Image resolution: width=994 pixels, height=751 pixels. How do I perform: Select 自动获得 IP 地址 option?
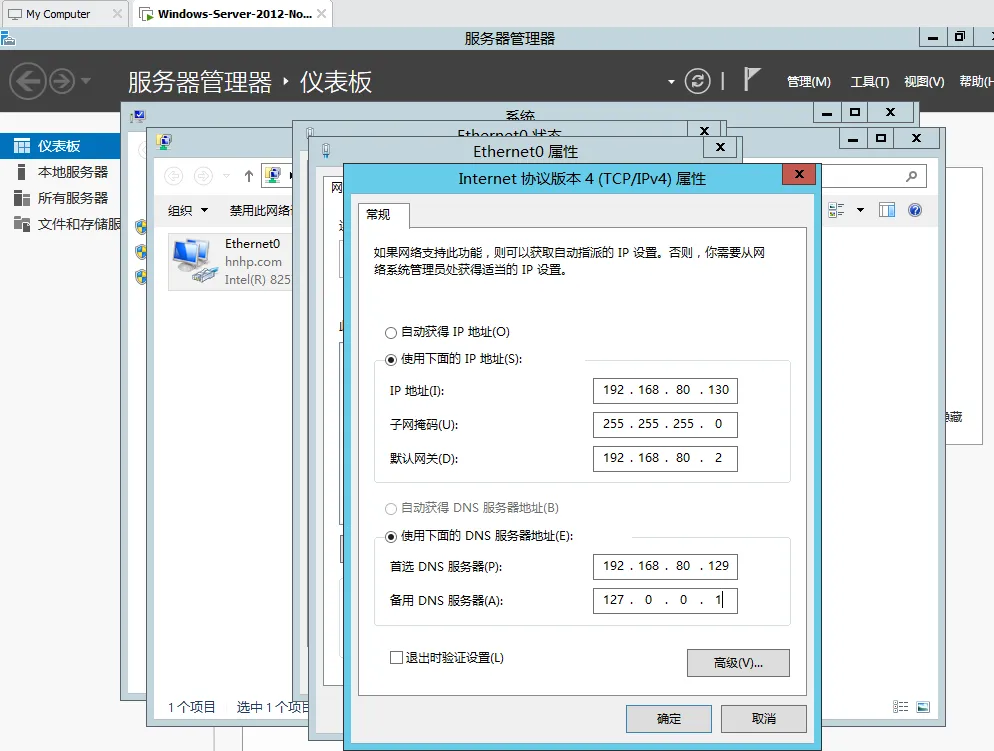392,334
